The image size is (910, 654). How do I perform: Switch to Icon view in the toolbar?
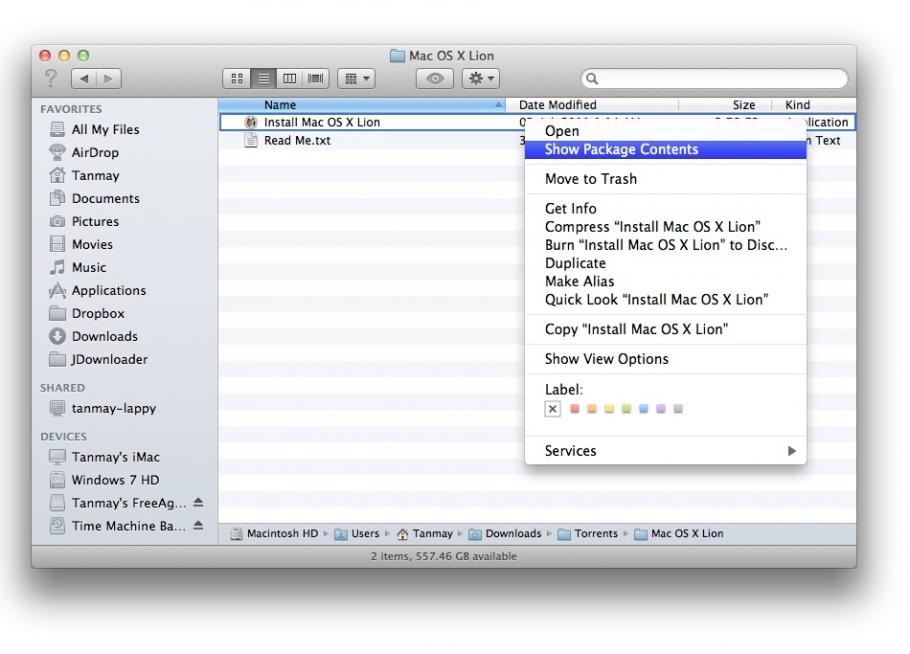coord(239,78)
